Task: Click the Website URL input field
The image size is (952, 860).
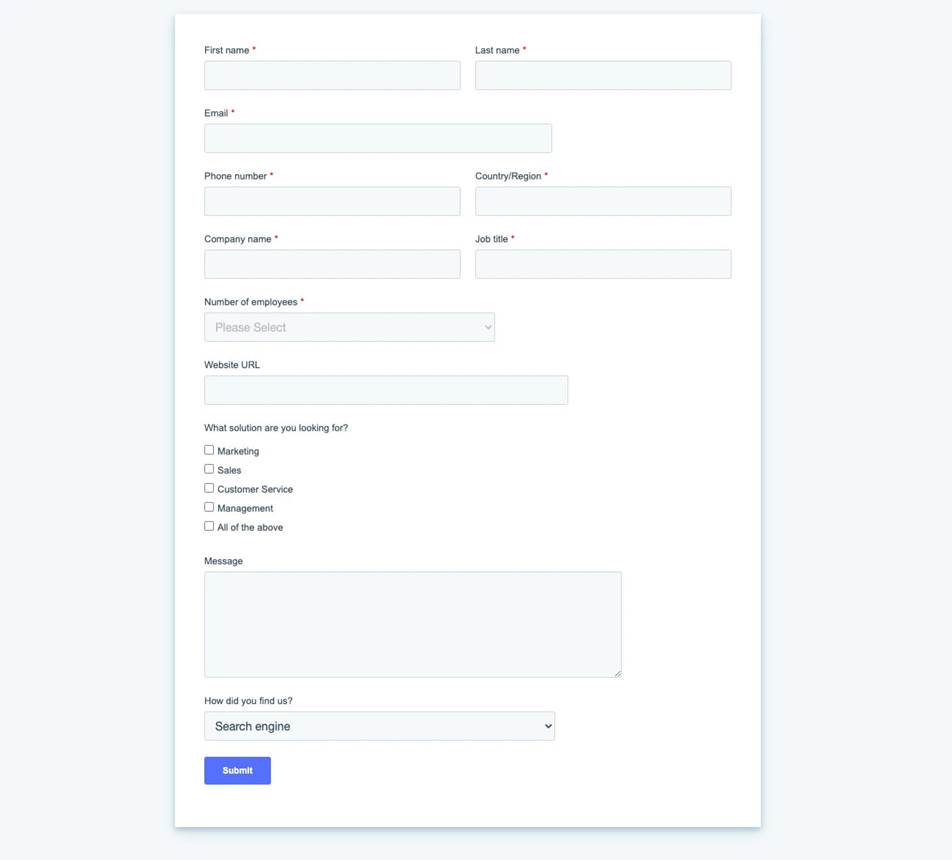Action: 386,390
